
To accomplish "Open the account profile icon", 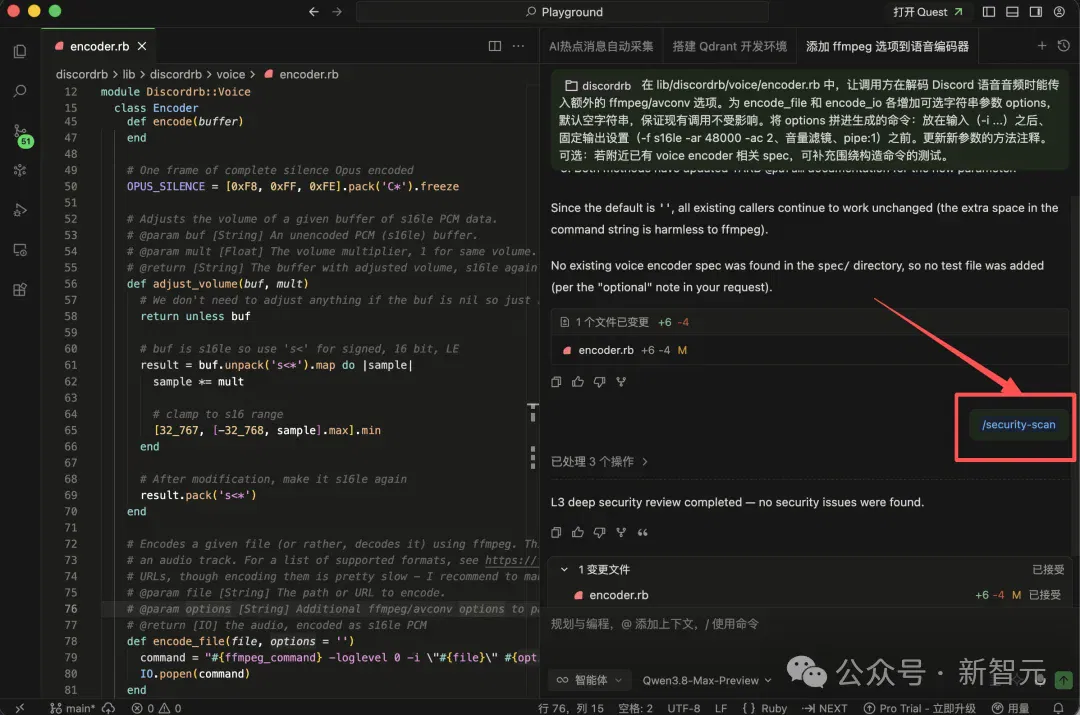I will pyautogui.click(x=1059, y=12).
